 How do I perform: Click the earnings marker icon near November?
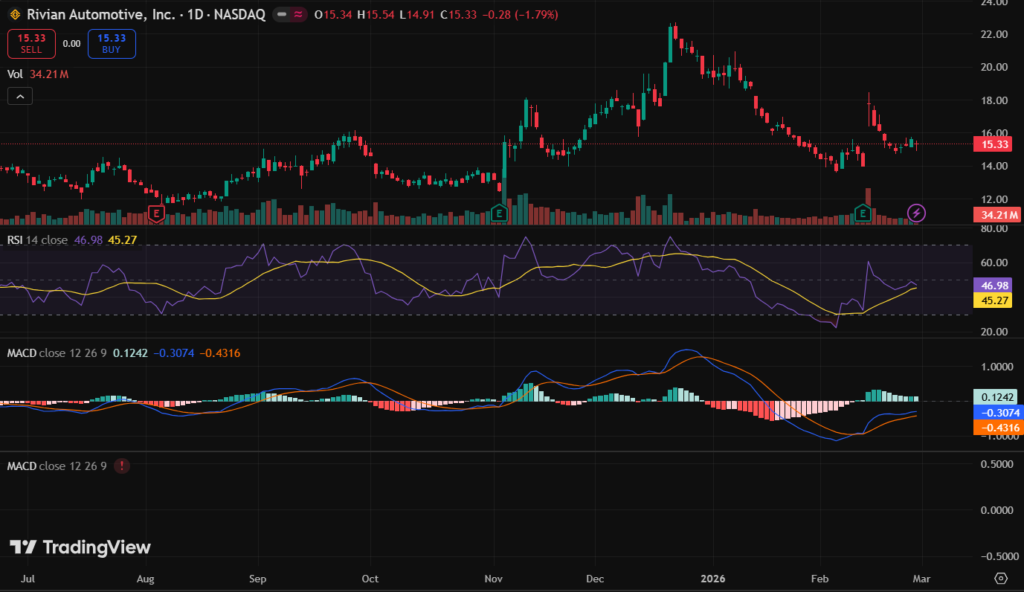tap(499, 213)
